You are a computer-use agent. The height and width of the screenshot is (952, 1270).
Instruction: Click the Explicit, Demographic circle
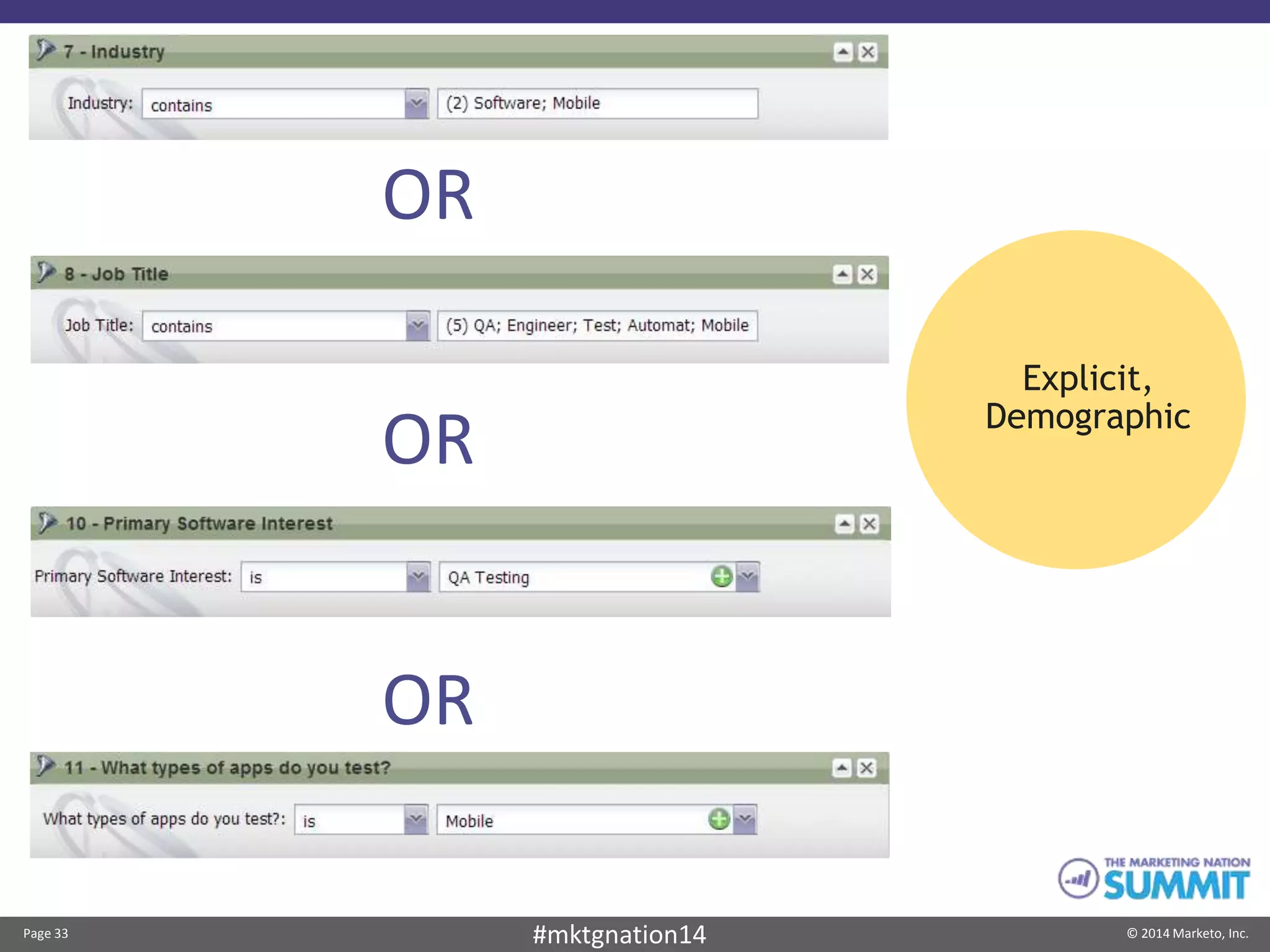tap(1076, 400)
